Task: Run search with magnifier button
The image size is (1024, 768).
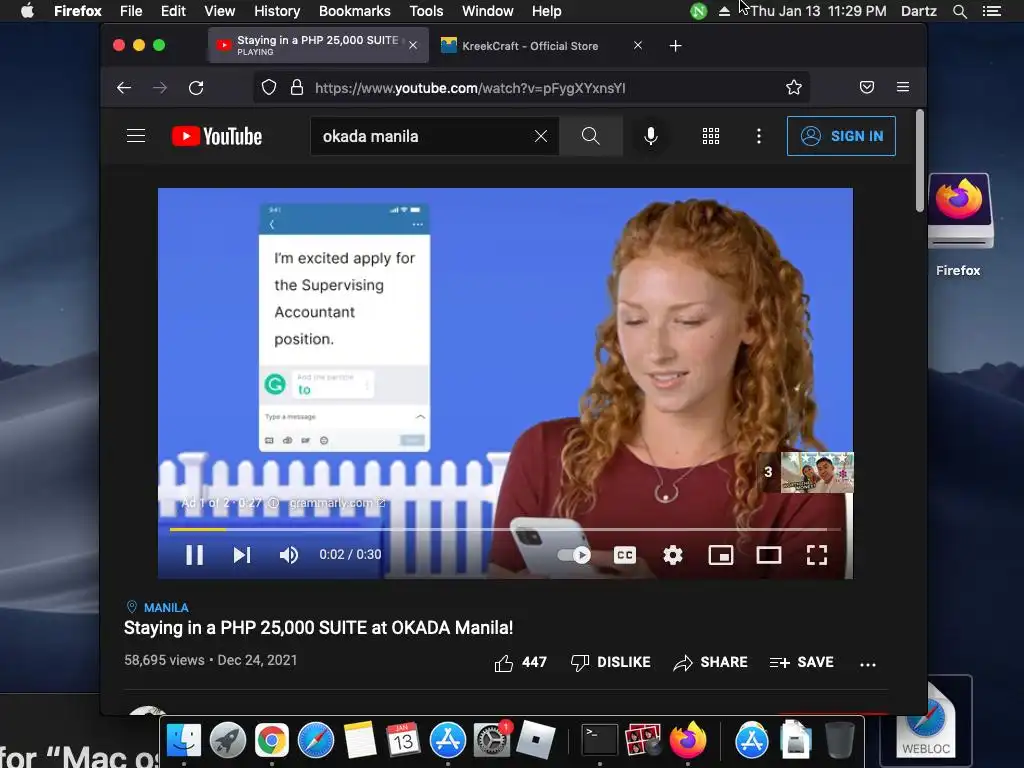Action: [590, 136]
